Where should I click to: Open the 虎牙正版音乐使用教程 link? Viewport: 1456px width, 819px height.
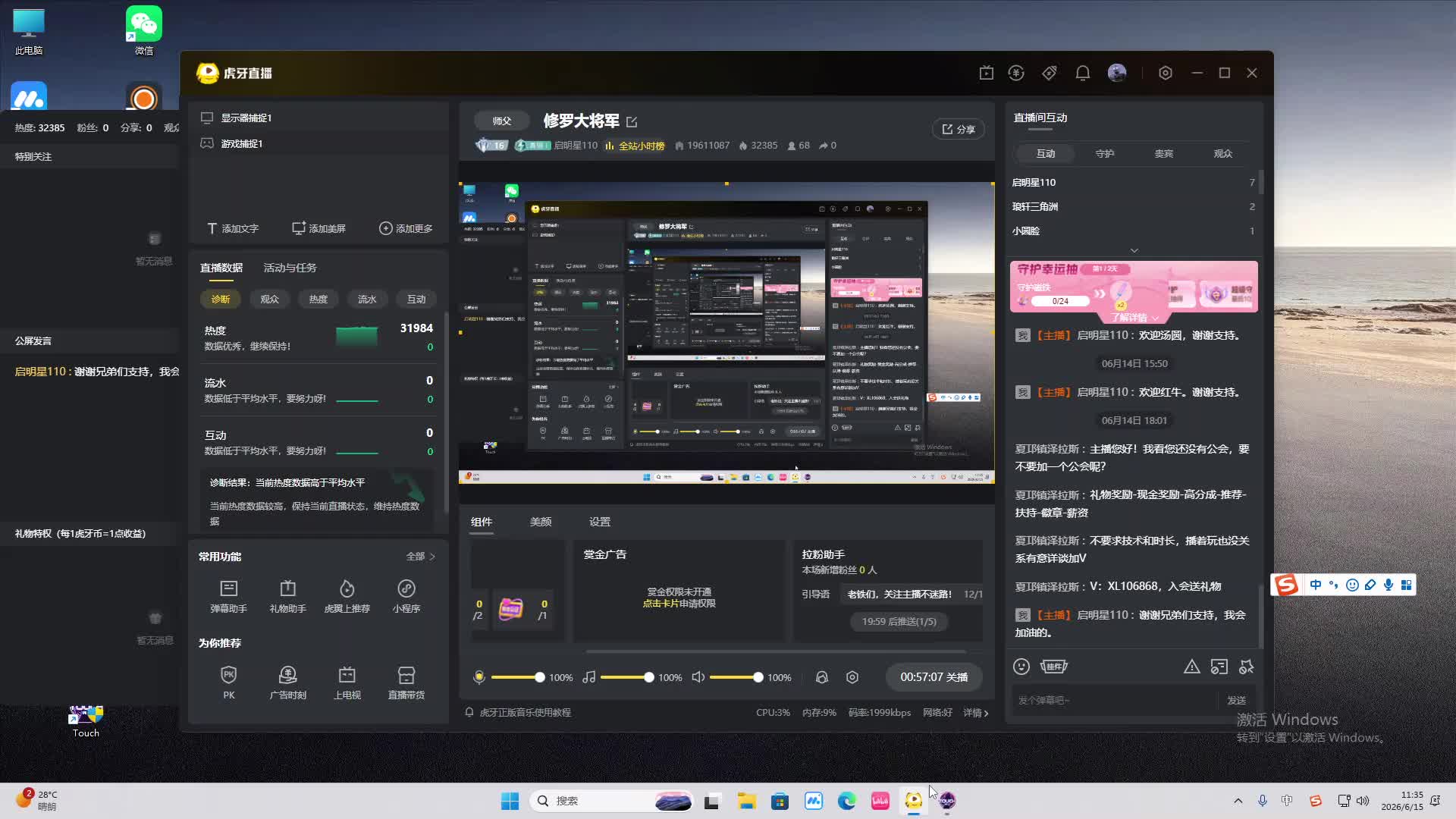click(x=525, y=713)
